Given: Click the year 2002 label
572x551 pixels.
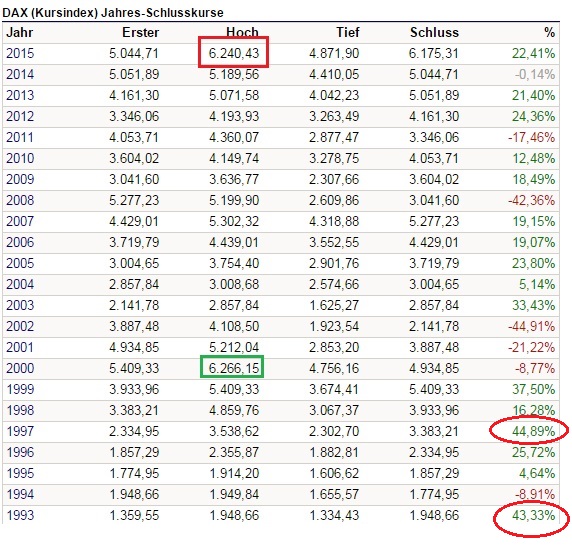Looking at the screenshot, I should [x=20, y=326].
